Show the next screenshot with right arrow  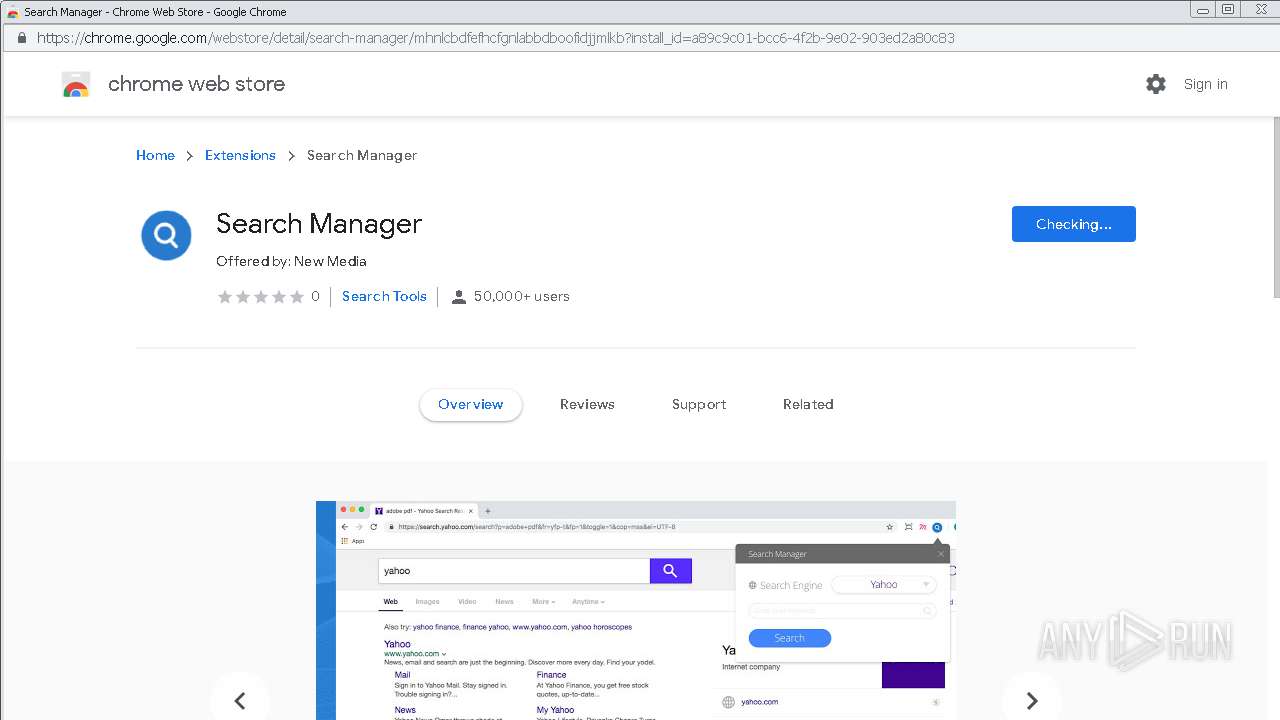(1032, 701)
